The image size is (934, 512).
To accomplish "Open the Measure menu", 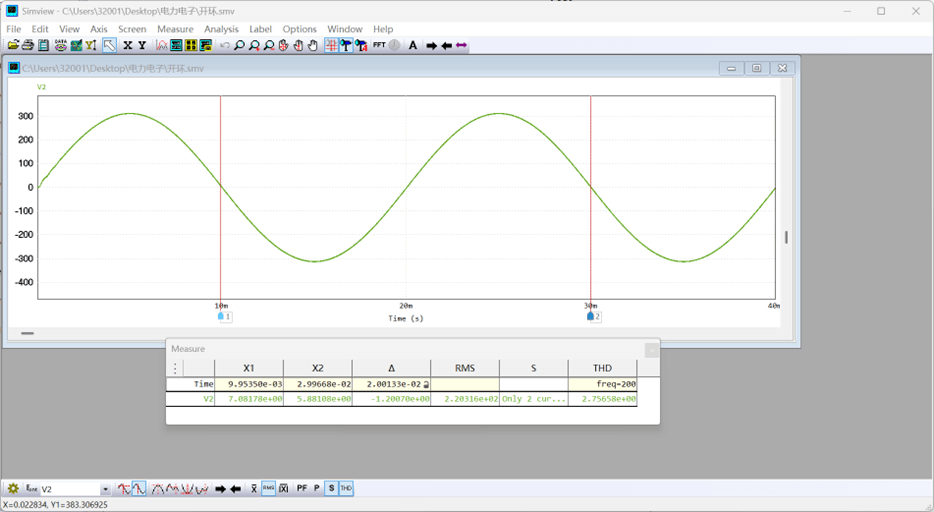I will click(175, 29).
